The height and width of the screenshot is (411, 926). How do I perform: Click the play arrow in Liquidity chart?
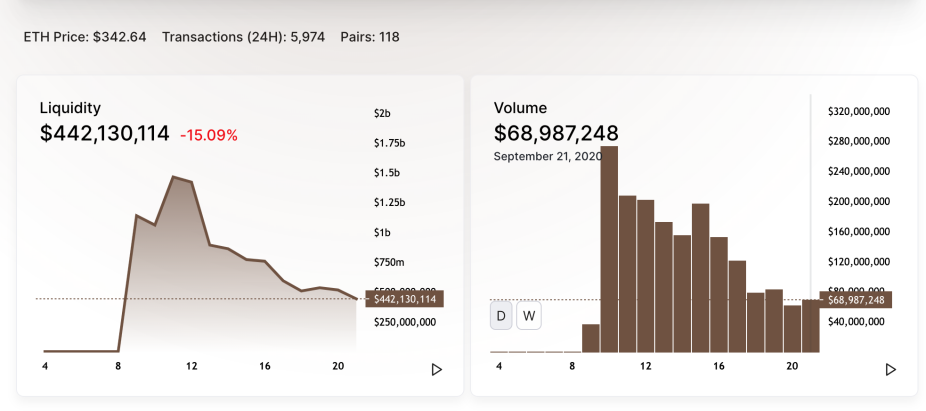[x=437, y=370]
